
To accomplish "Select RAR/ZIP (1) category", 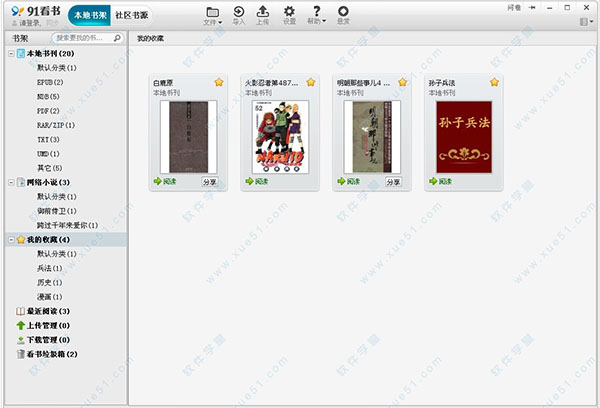I will coord(56,125).
